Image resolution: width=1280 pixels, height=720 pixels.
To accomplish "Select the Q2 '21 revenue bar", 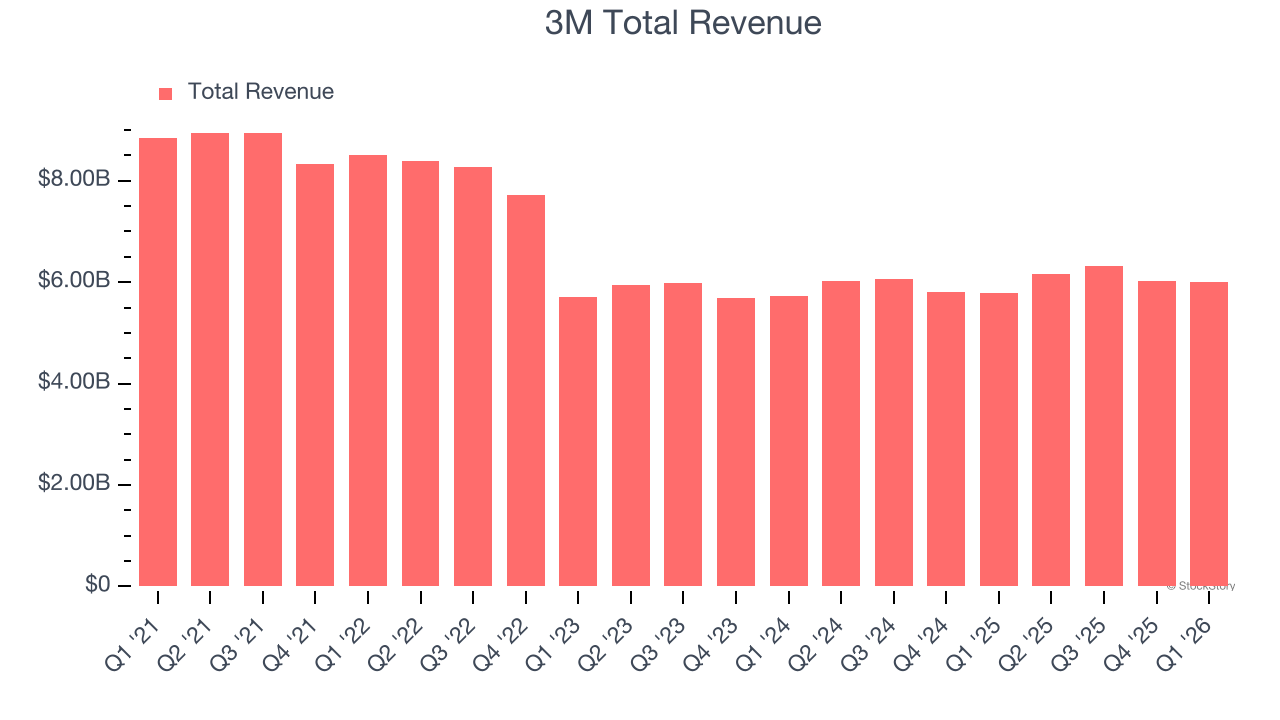I will pyautogui.click(x=210, y=360).
